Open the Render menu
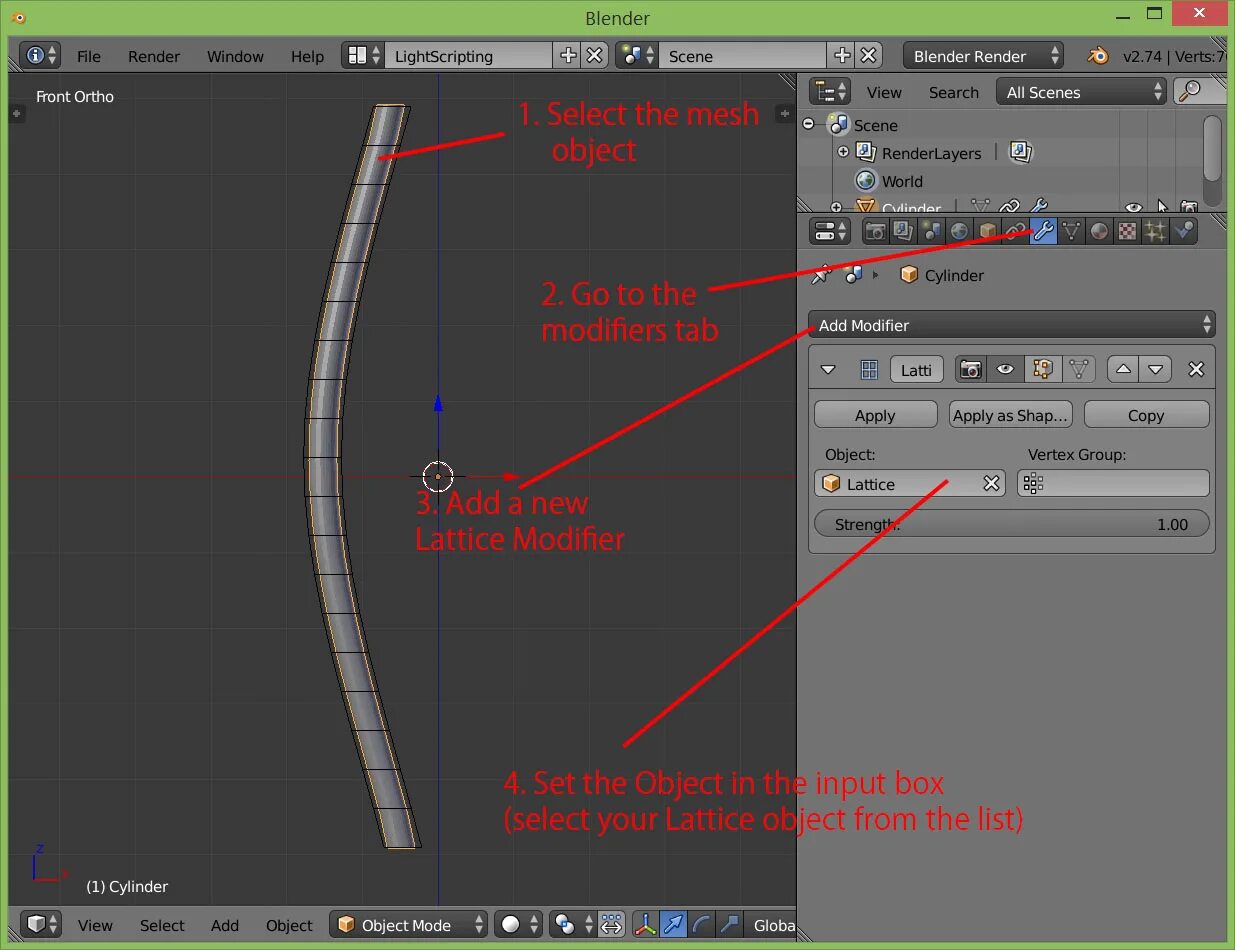 154,56
